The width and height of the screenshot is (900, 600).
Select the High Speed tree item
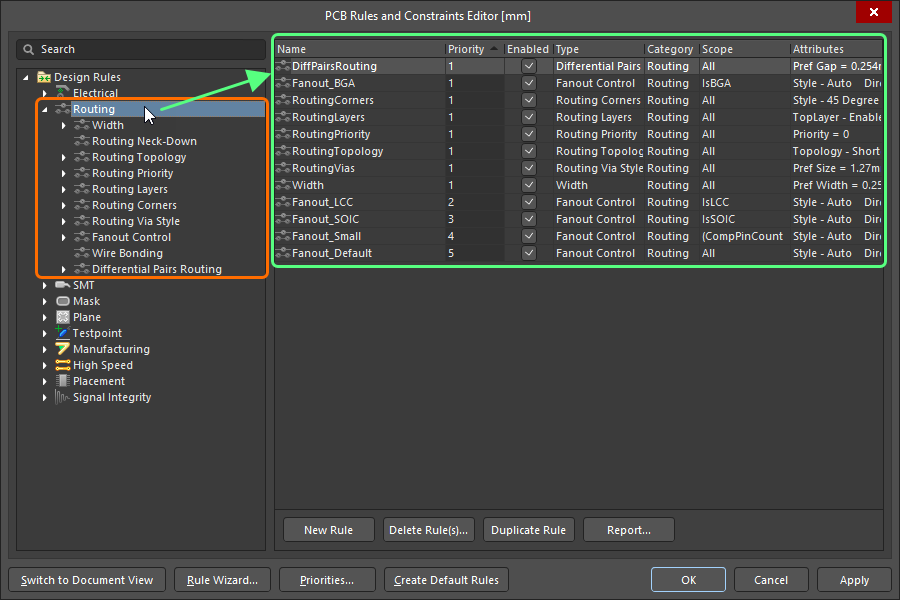[103, 365]
